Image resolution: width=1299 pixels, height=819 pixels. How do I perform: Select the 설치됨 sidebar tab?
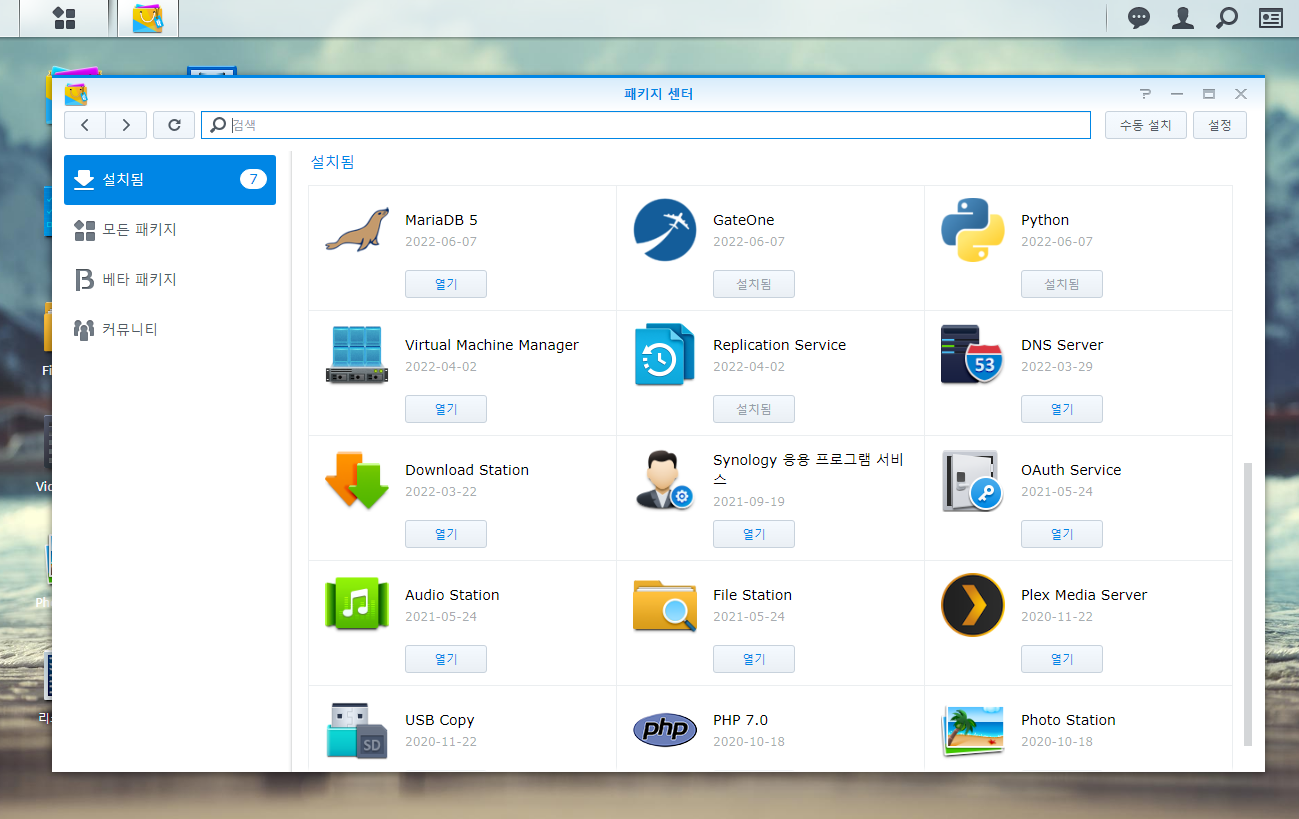[170, 180]
